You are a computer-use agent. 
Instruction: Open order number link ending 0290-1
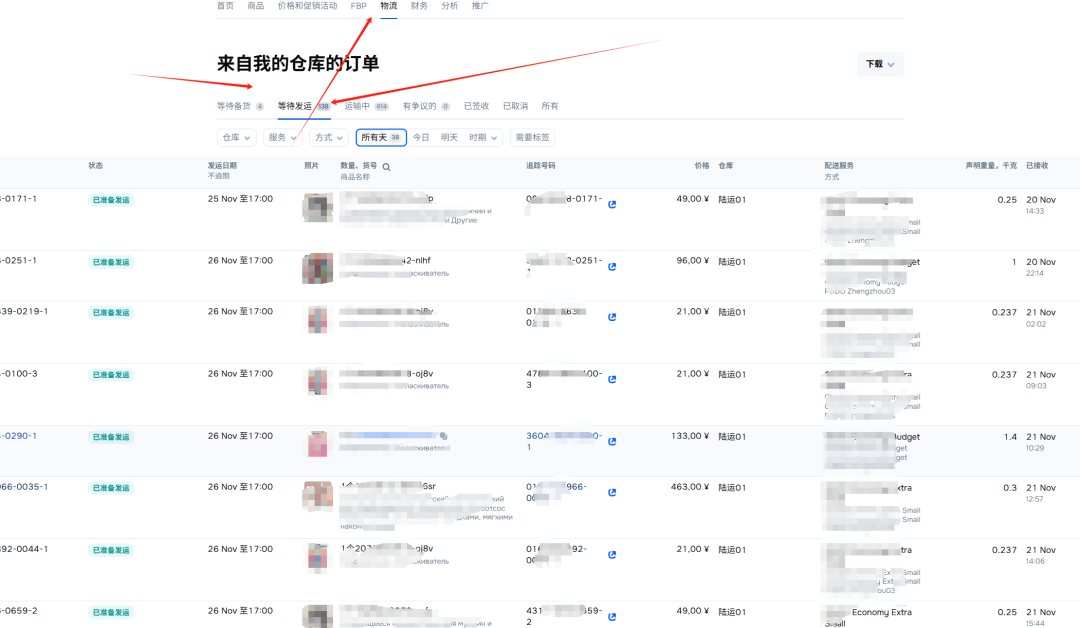coord(19,436)
